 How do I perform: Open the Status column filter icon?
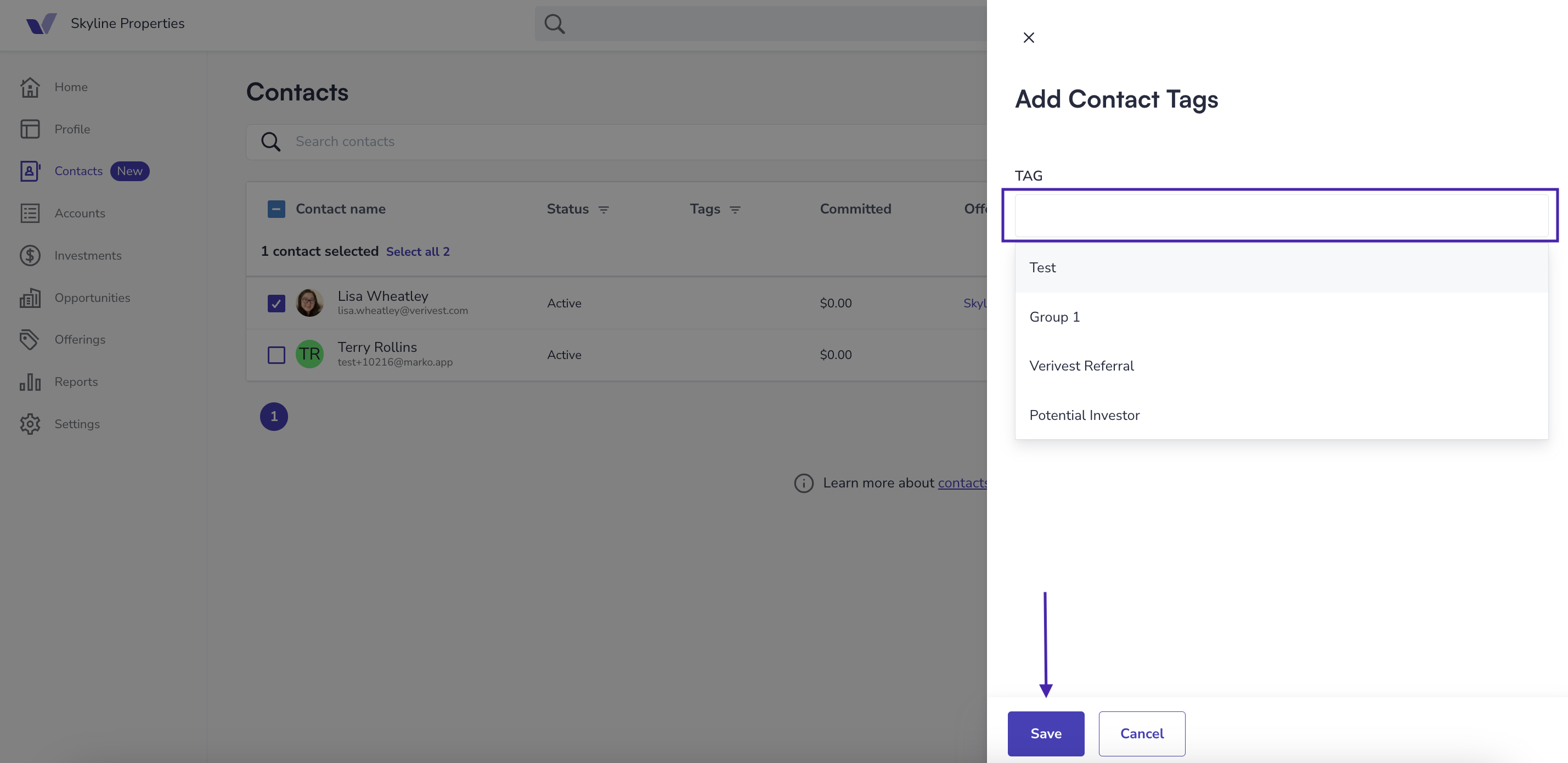(x=603, y=210)
